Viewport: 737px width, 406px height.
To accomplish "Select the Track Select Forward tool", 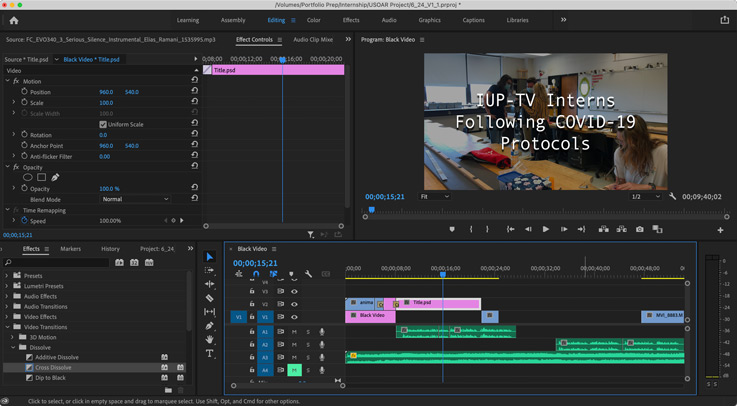I will tap(210, 270).
